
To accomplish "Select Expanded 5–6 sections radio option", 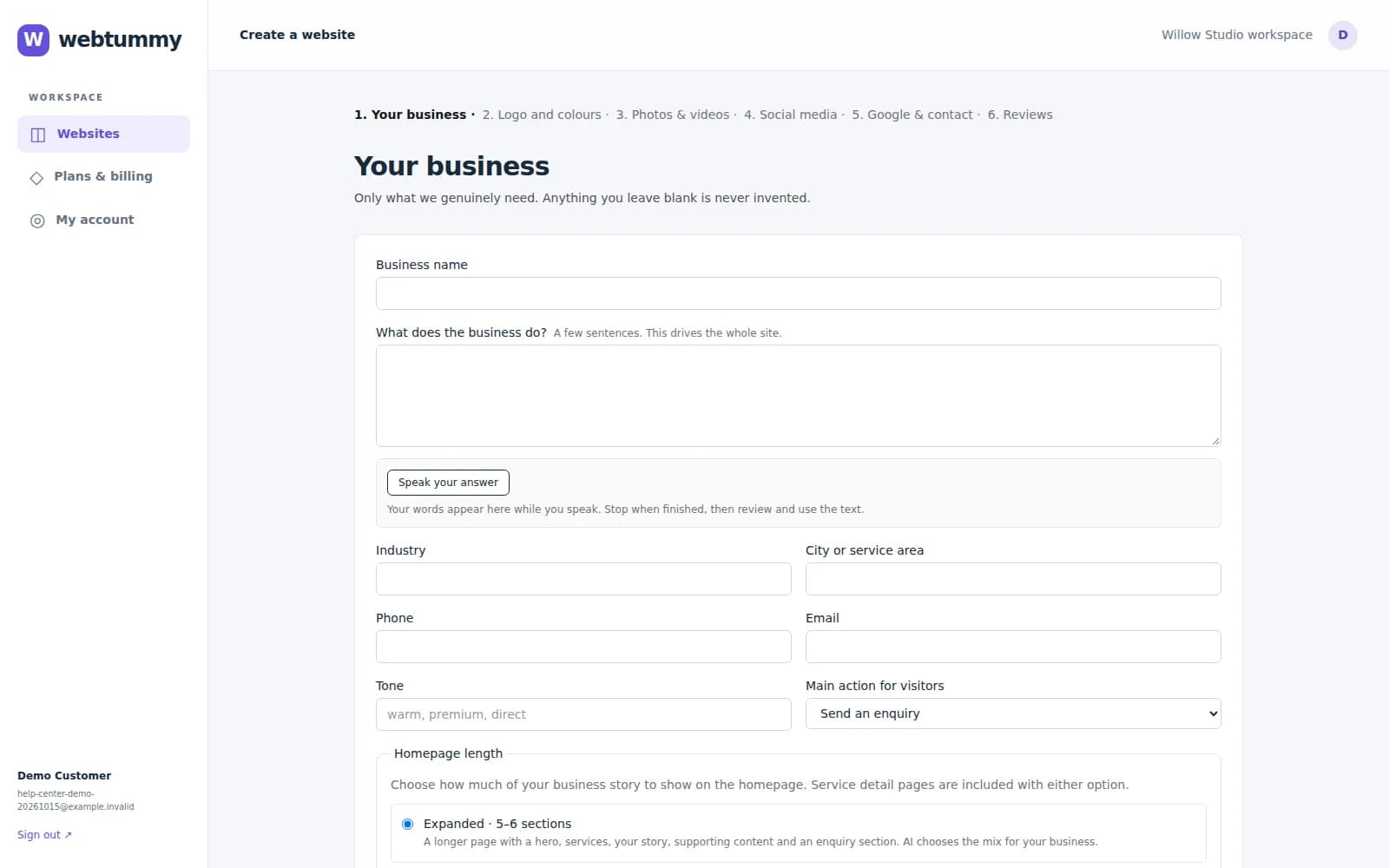I will 407,824.
